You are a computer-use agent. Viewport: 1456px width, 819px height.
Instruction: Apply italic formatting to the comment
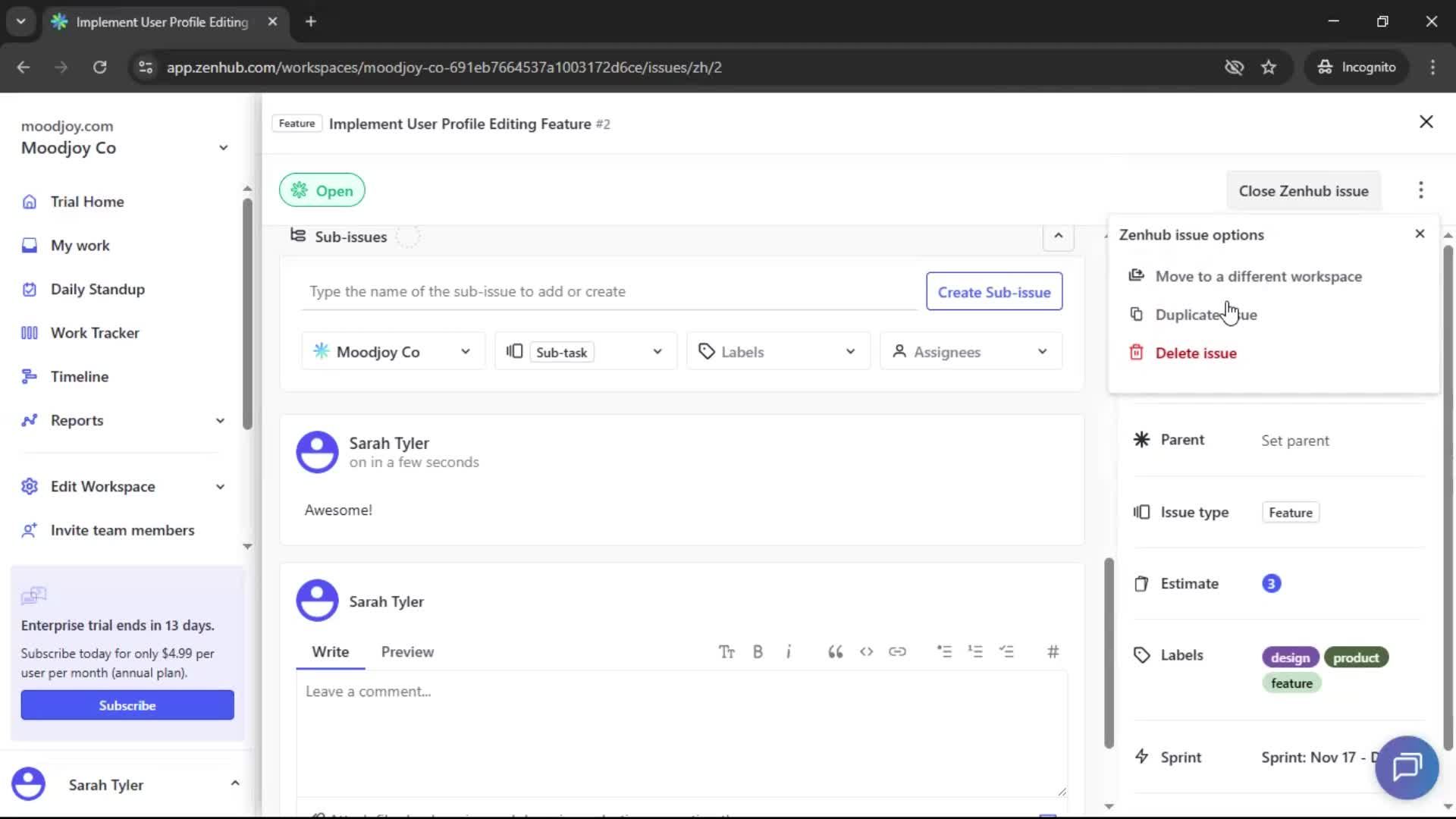[x=789, y=651]
